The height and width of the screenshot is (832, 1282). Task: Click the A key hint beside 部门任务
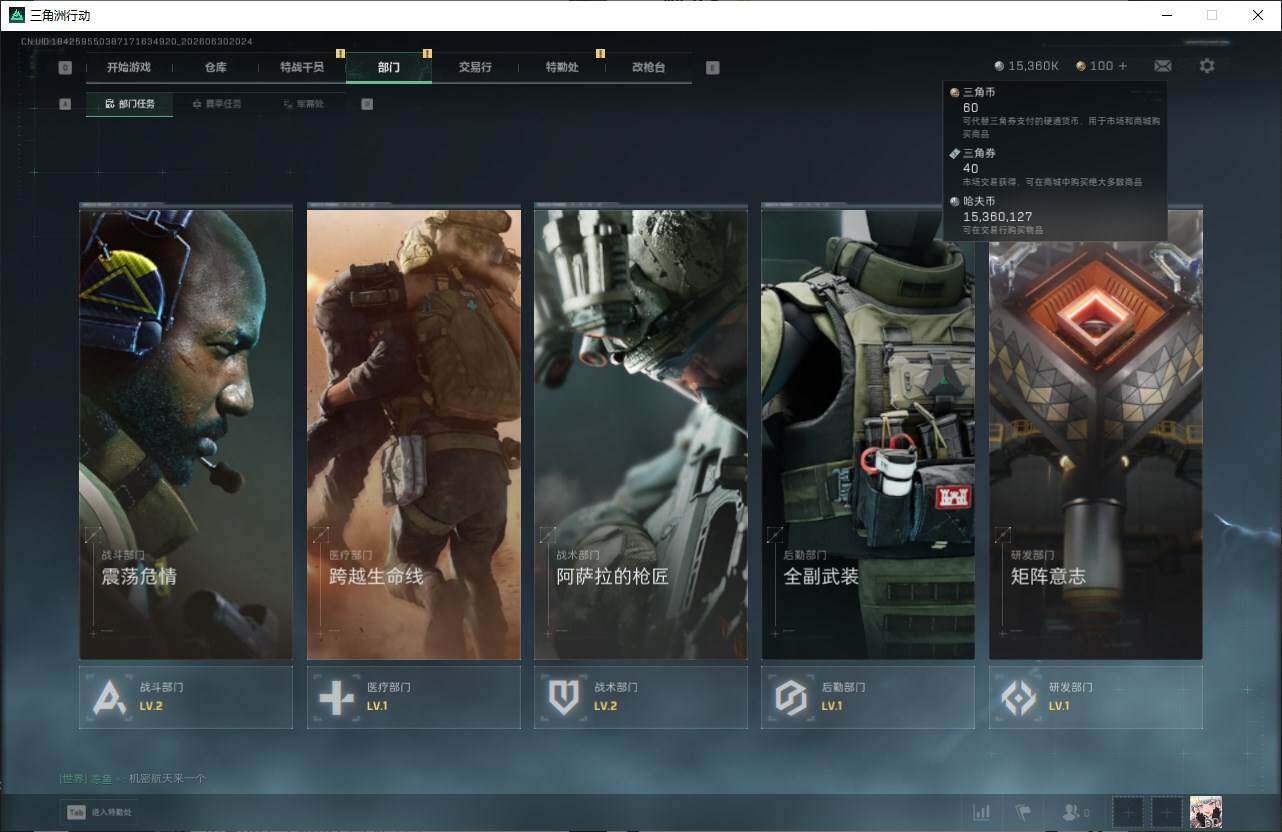click(65, 104)
